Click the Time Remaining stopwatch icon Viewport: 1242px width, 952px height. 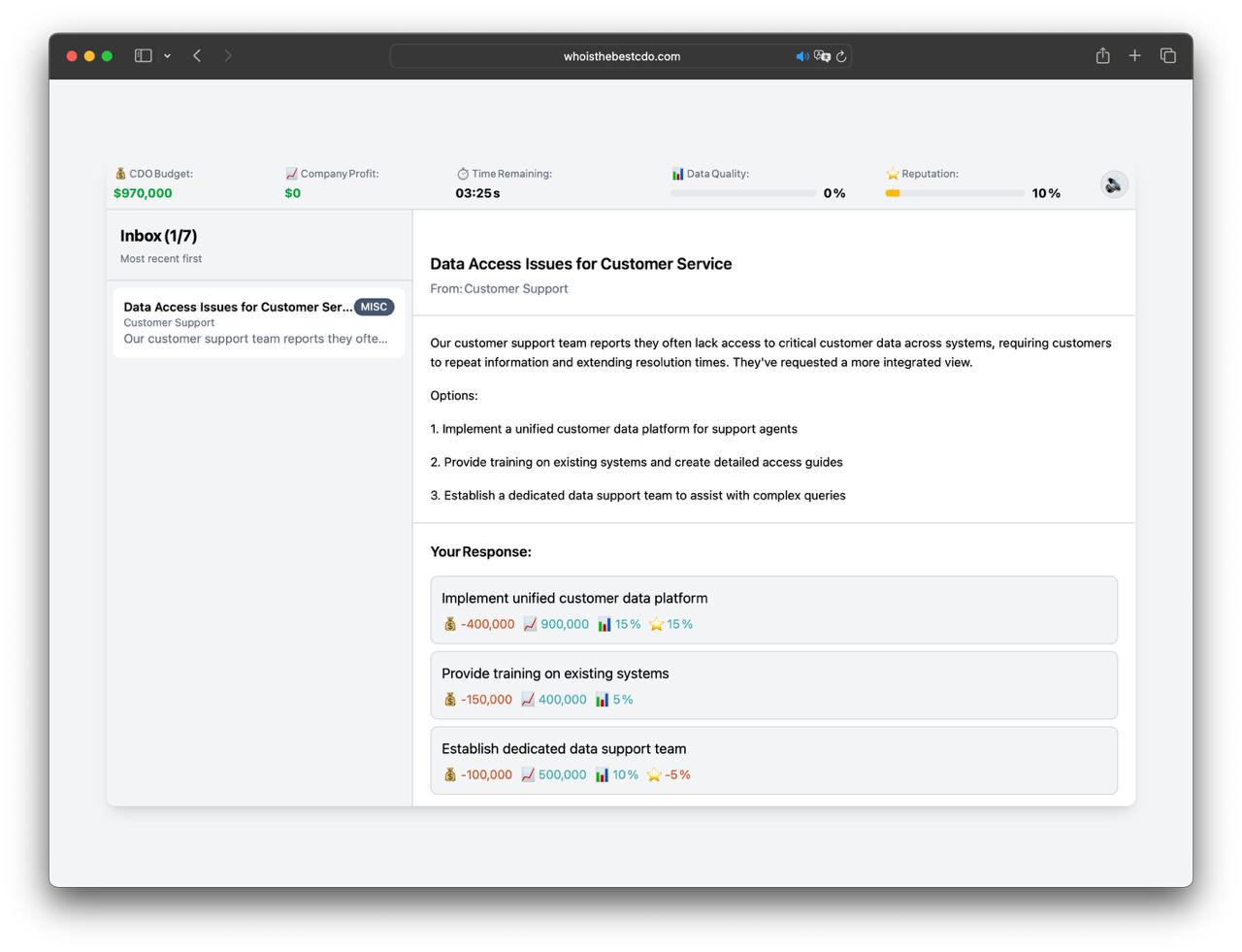(x=463, y=174)
